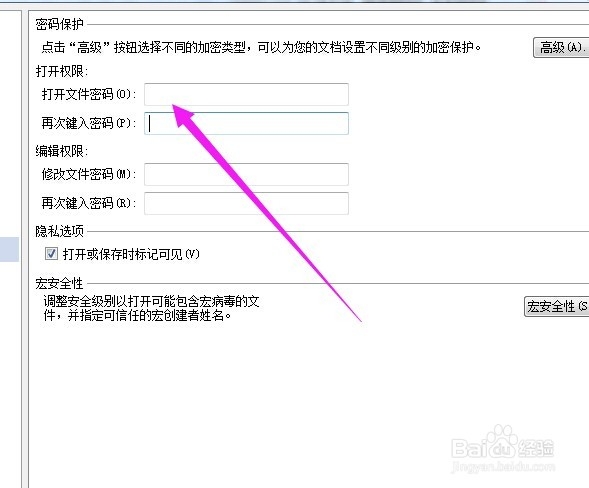Toggle the 打开或保存时标记可见 checkbox

(x=51, y=254)
